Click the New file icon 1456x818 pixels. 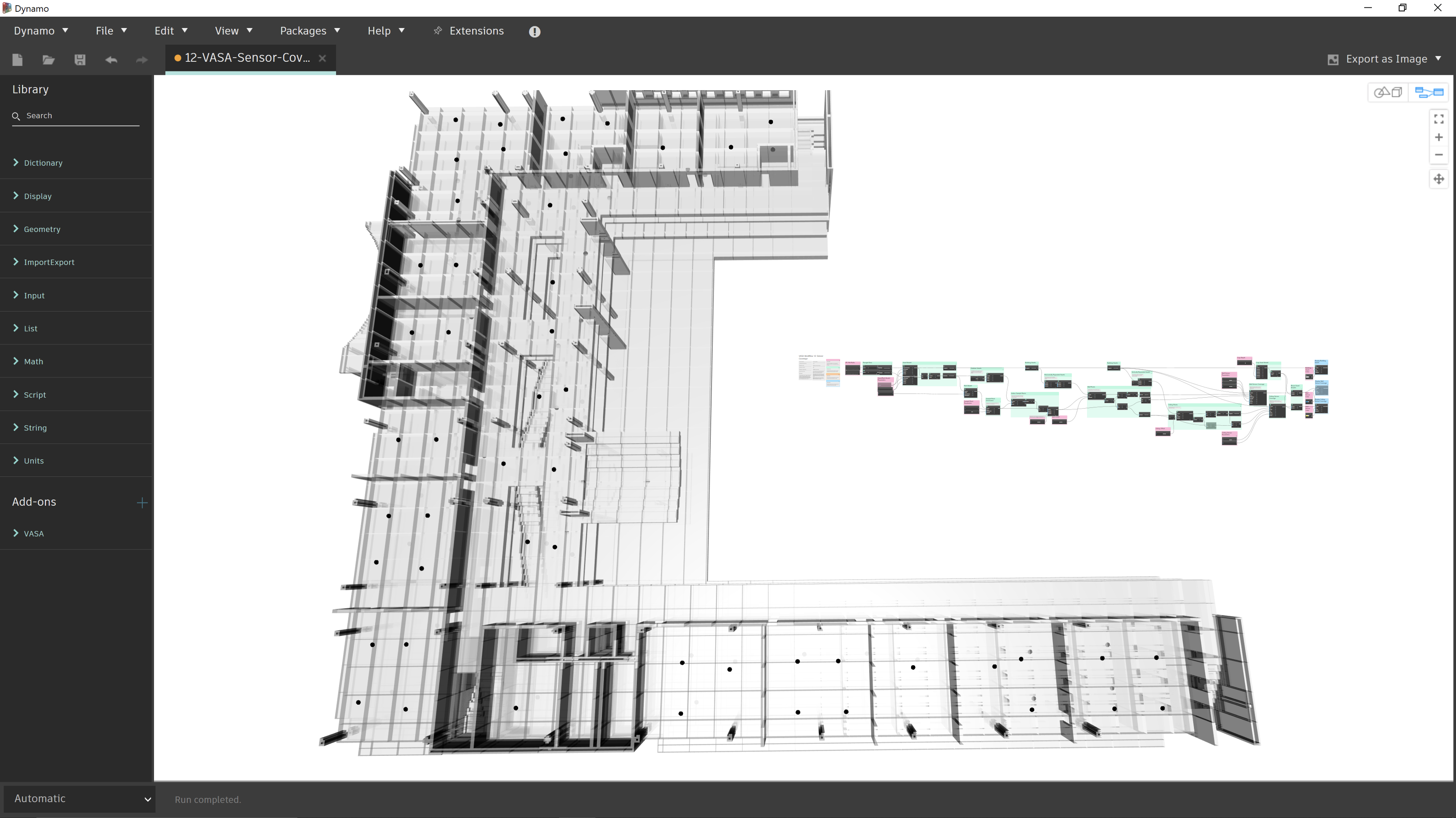point(17,59)
